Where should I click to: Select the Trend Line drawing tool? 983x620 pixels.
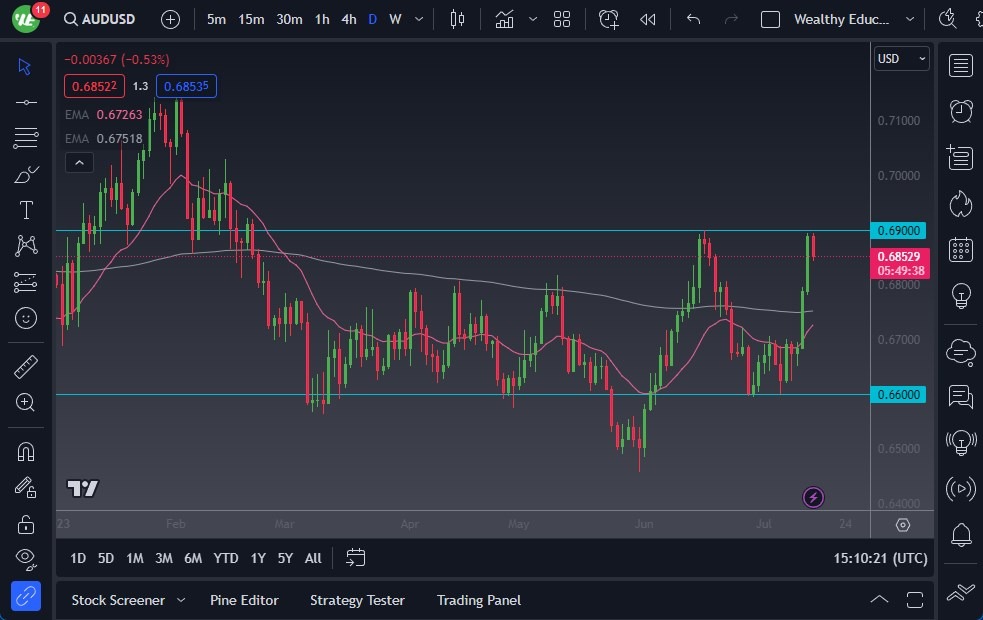[26, 102]
